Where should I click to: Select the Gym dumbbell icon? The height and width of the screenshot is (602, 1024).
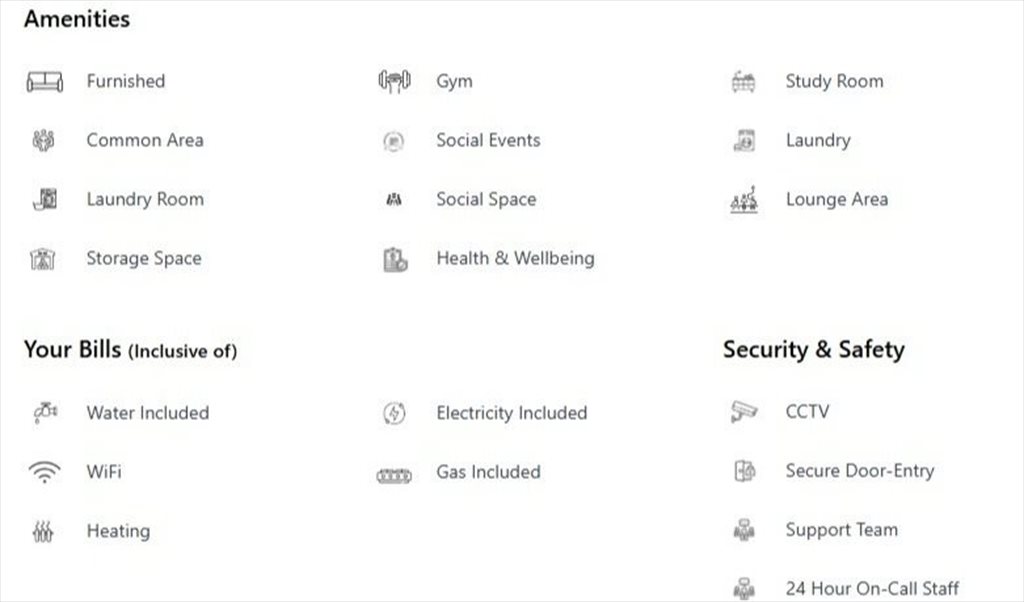coord(394,81)
